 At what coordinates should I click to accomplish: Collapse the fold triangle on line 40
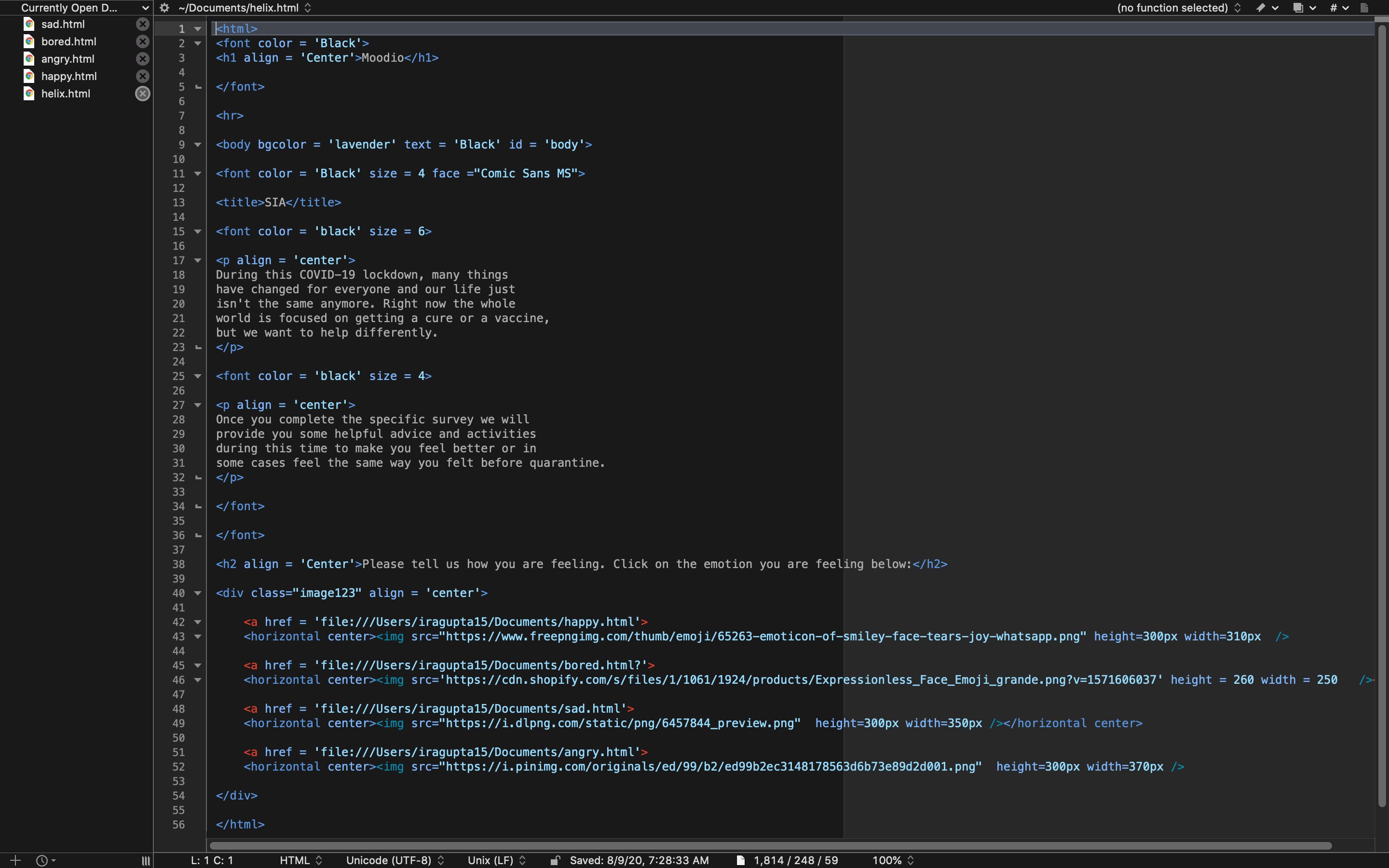[x=198, y=593]
